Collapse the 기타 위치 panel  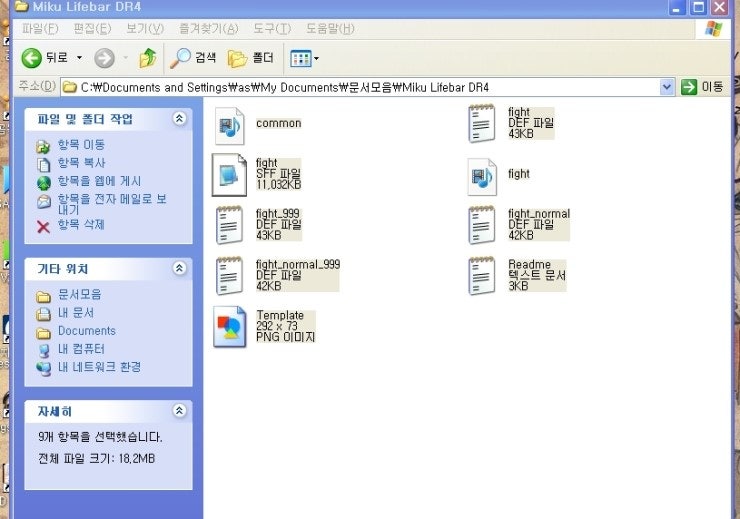click(x=179, y=268)
